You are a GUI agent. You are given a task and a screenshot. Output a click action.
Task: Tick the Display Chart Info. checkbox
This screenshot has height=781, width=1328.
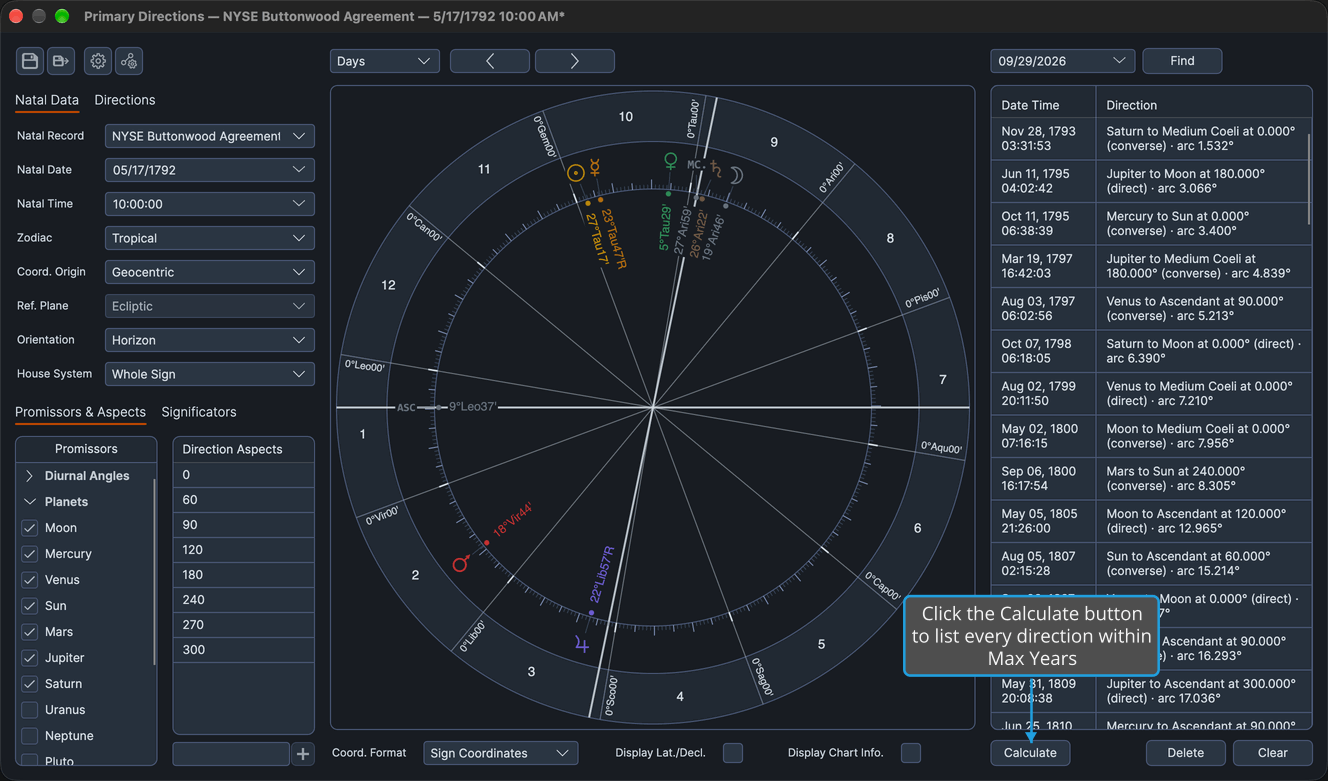(911, 753)
